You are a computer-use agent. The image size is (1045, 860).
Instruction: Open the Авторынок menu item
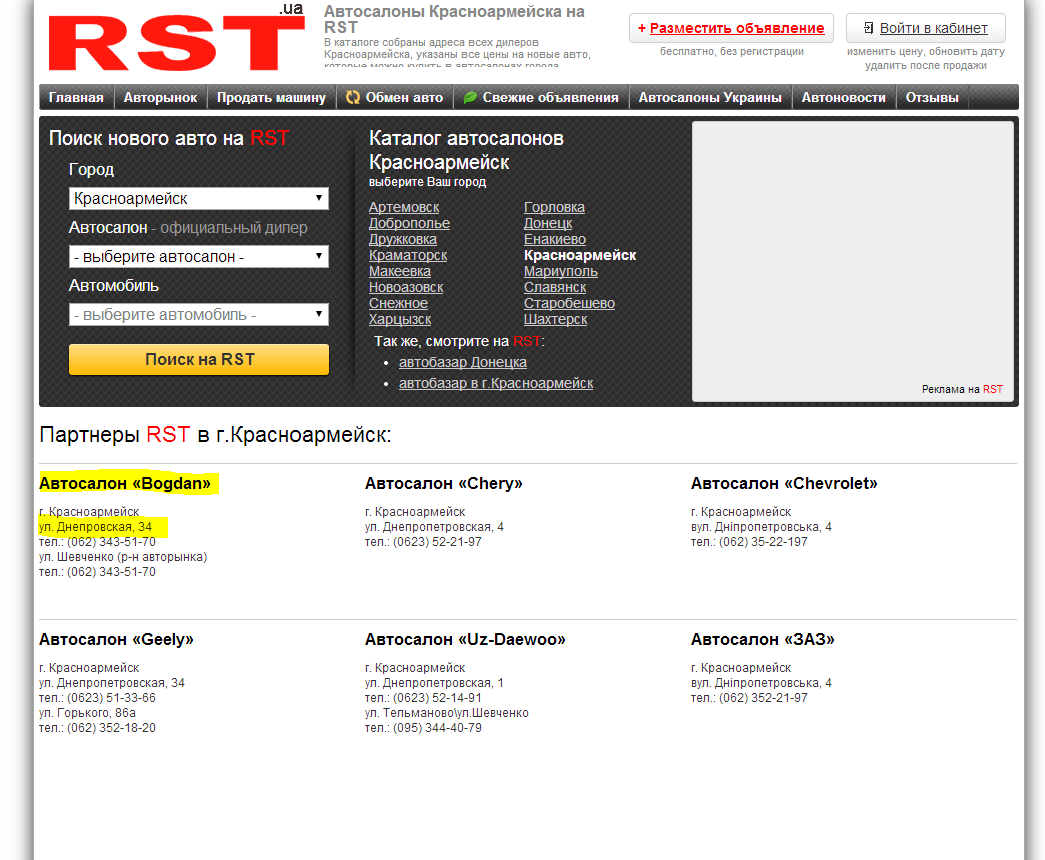click(x=161, y=97)
